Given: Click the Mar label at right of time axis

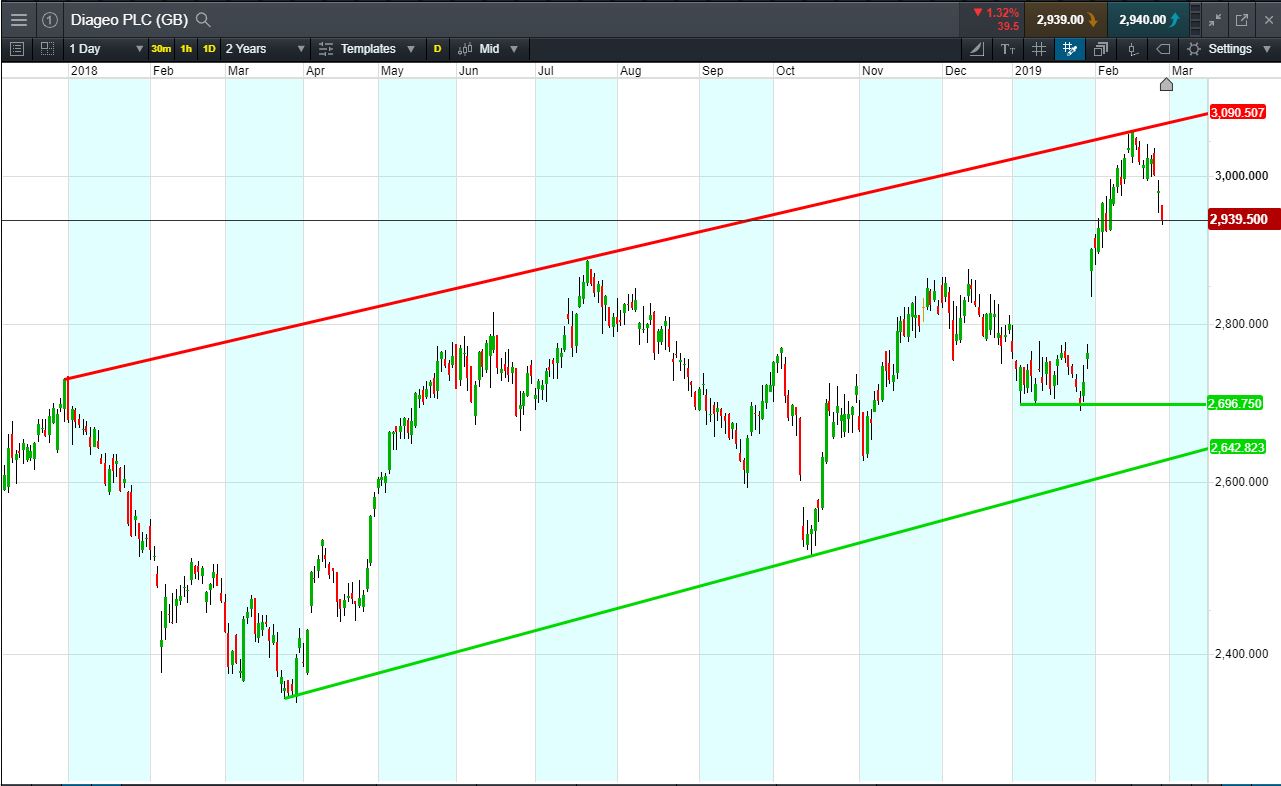Looking at the screenshot, I should click(1182, 71).
